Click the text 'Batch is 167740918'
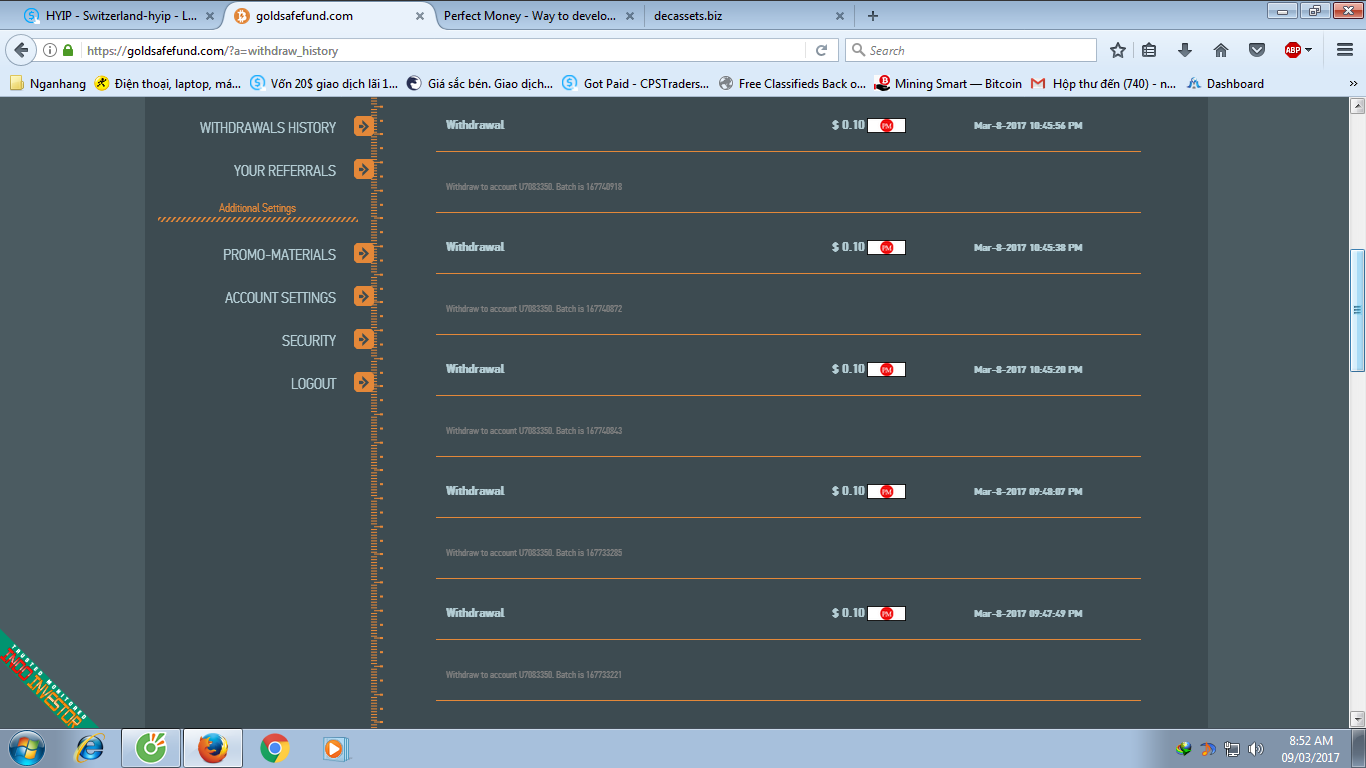 (x=589, y=187)
